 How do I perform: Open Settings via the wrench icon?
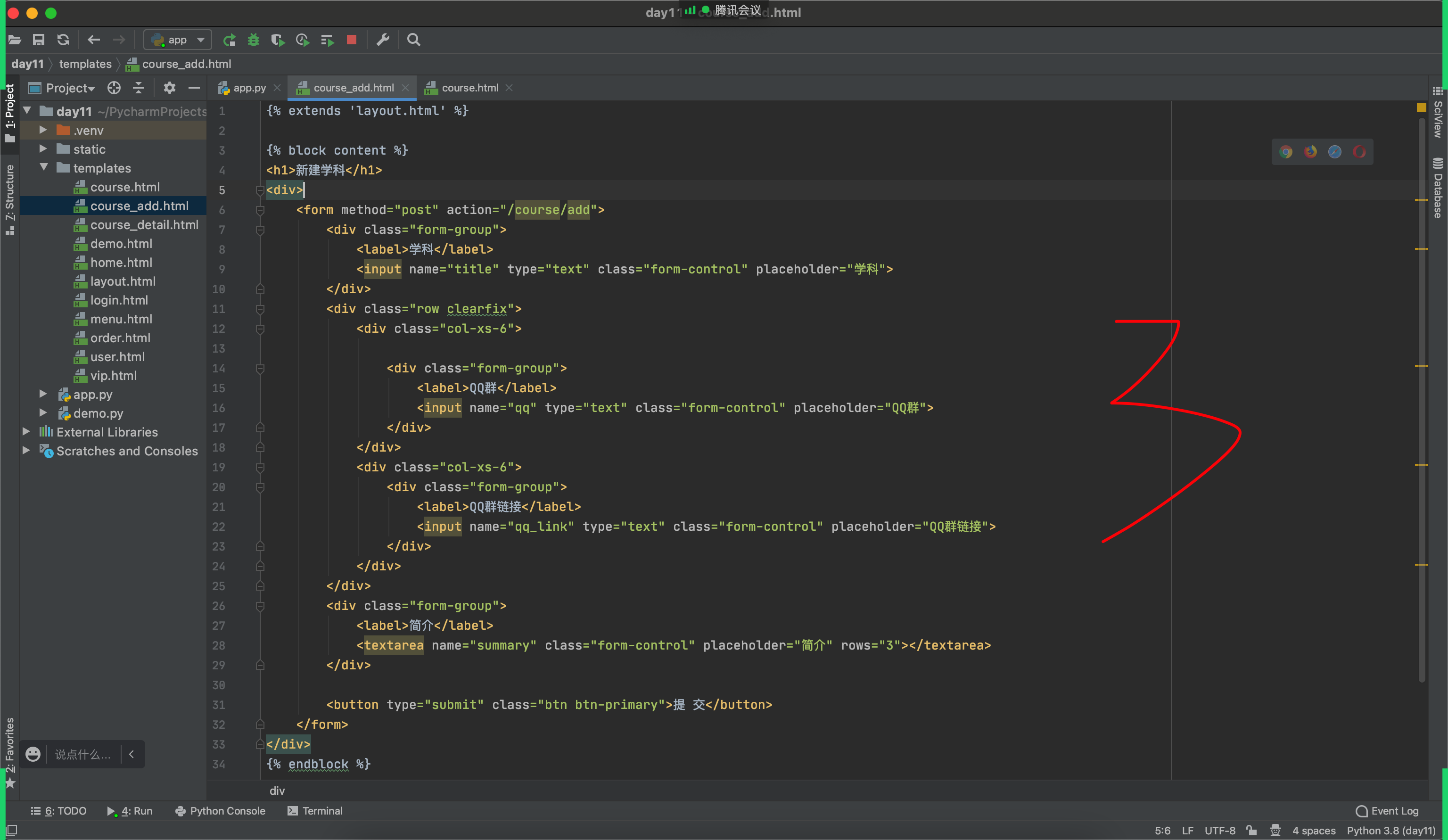click(x=383, y=40)
